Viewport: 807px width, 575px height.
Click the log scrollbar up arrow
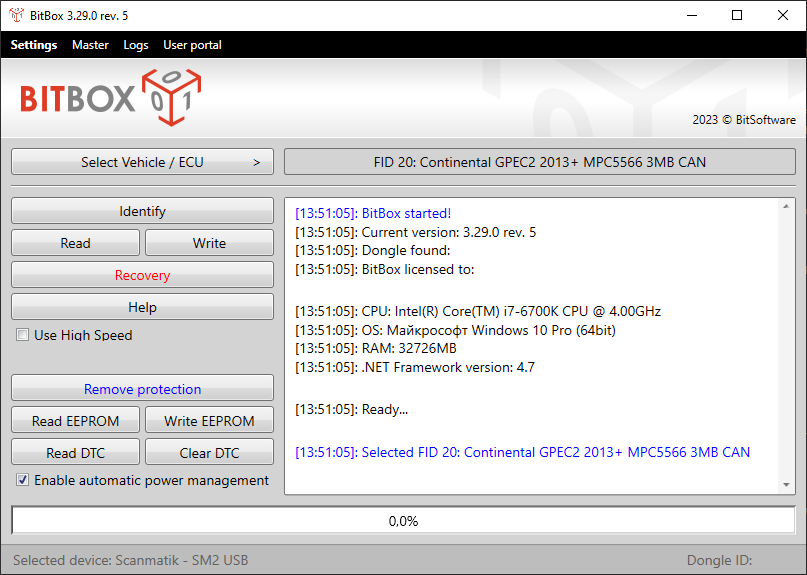tap(786, 206)
